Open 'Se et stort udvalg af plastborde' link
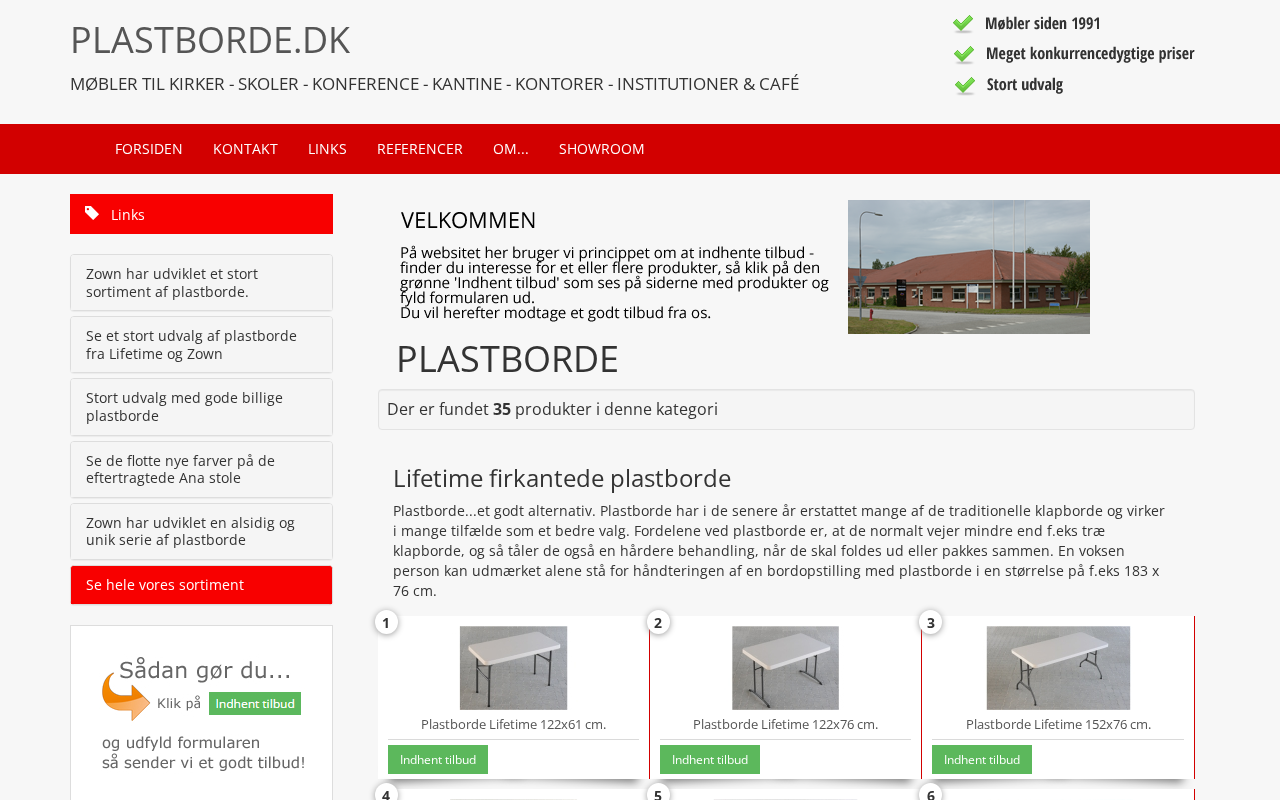The height and width of the screenshot is (800, 1280). click(201, 345)
